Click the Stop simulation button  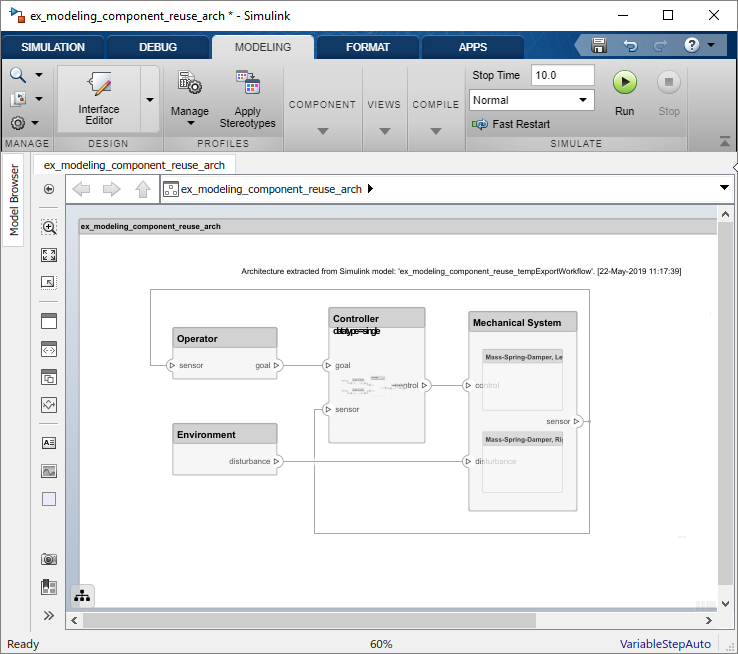pyautogui.click(x=669, y=94)
